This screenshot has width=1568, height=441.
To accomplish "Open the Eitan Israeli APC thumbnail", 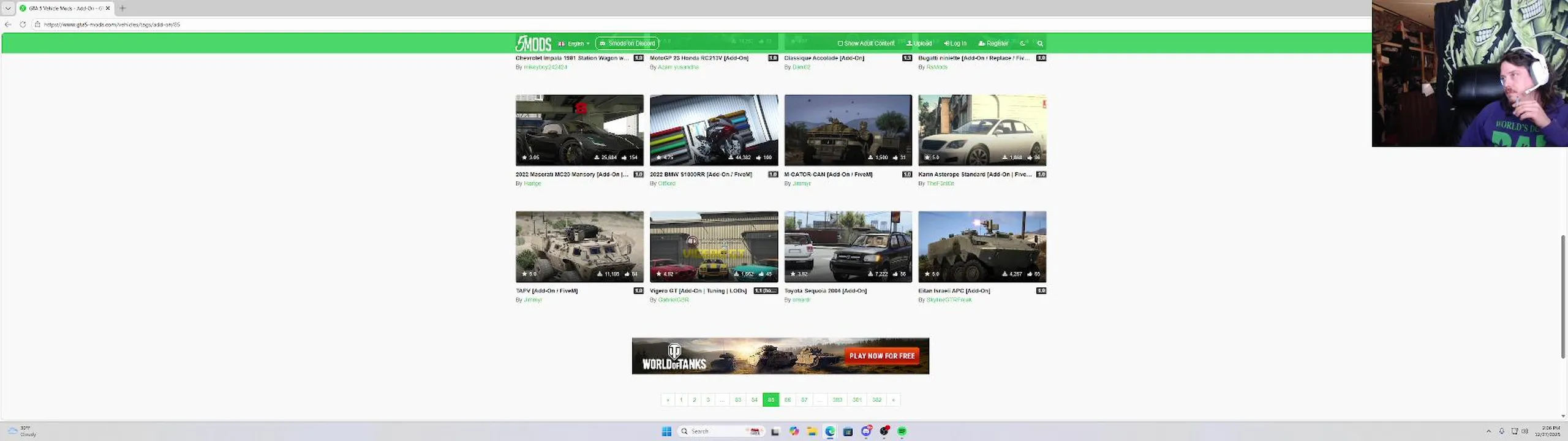I will [x=982, y=246].
